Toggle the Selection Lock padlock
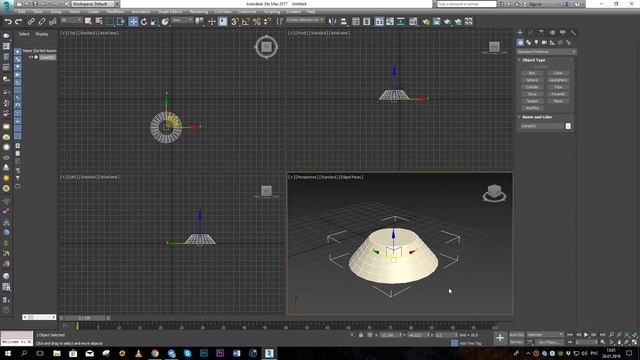The image size is (640, 360). (361, 335)
